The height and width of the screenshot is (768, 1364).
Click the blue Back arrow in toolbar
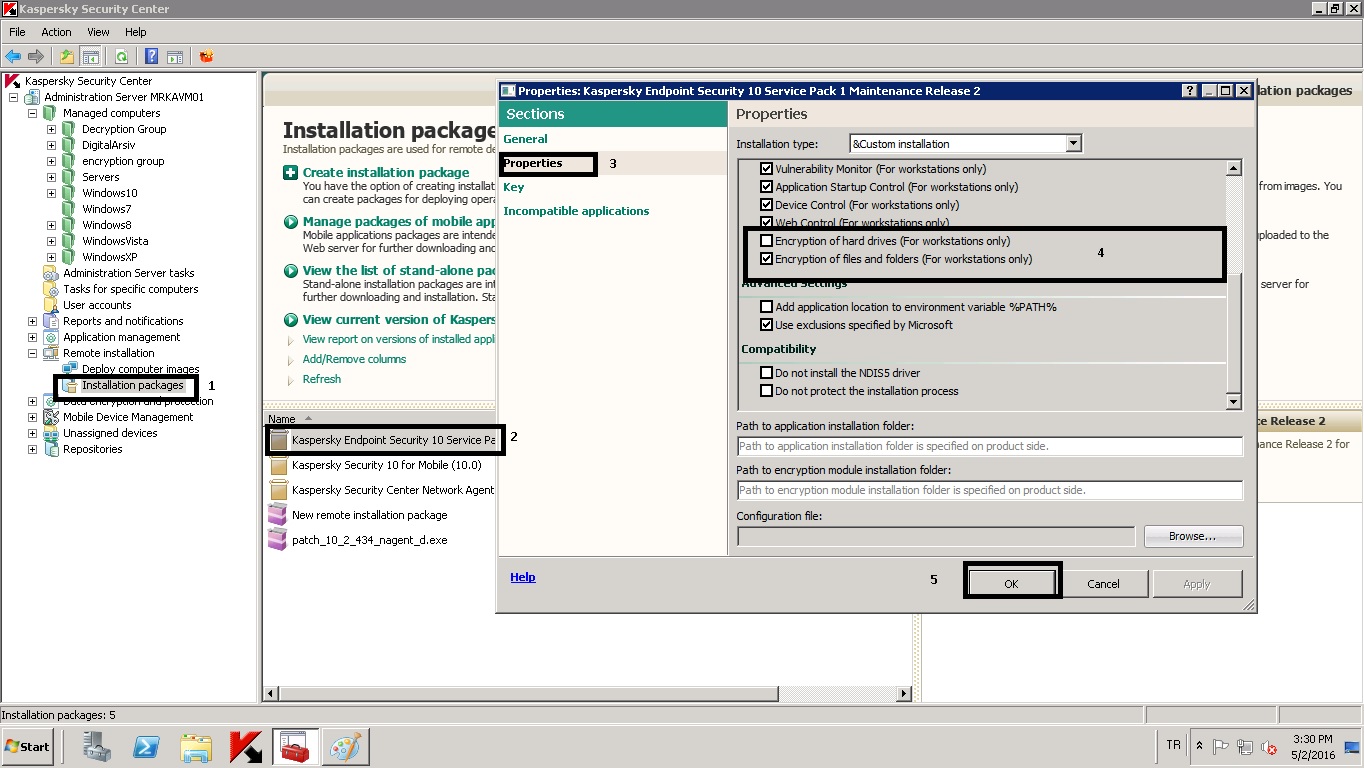(13, 57)
